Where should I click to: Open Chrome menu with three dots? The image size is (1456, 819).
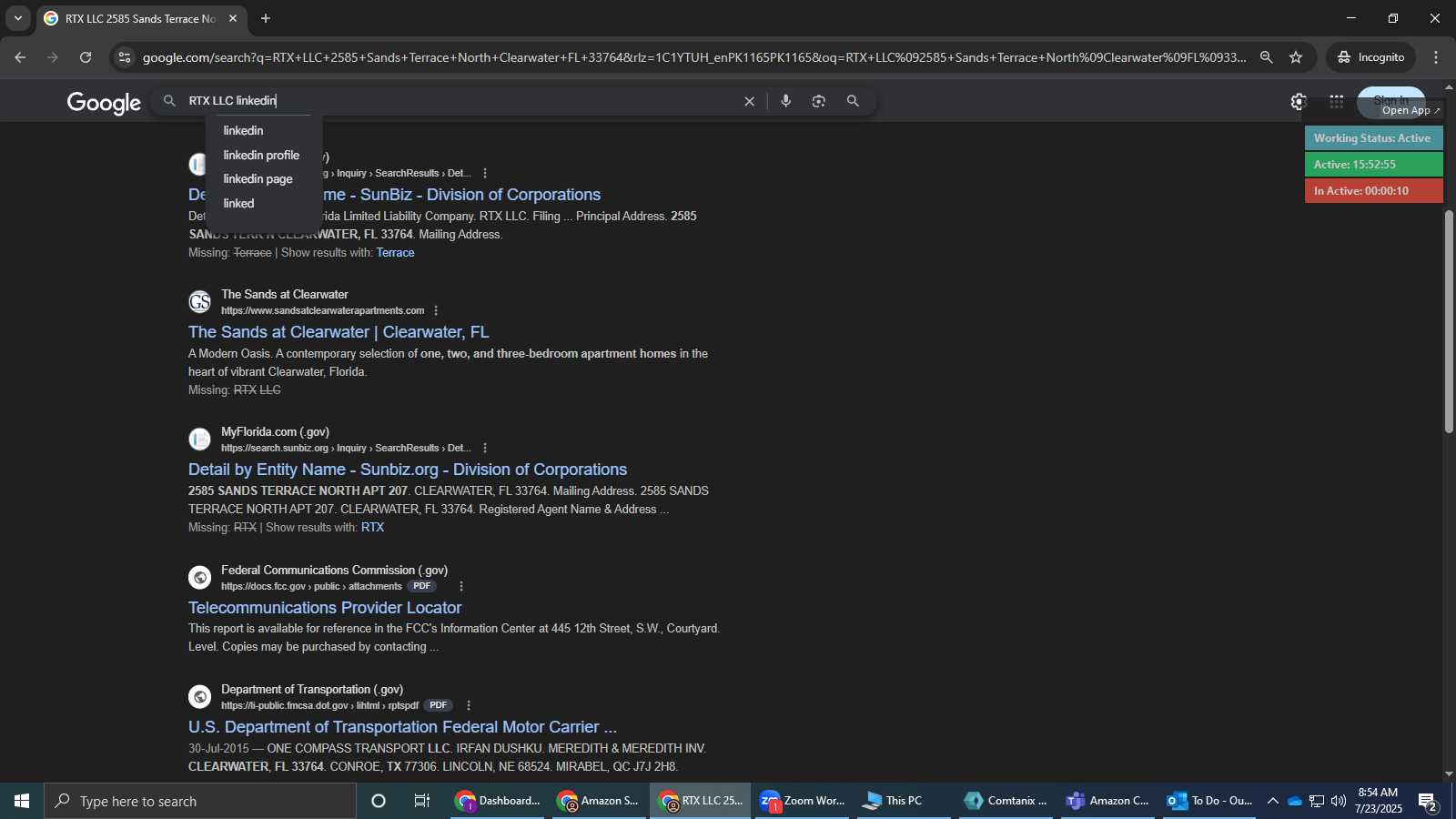point(1436,57)
